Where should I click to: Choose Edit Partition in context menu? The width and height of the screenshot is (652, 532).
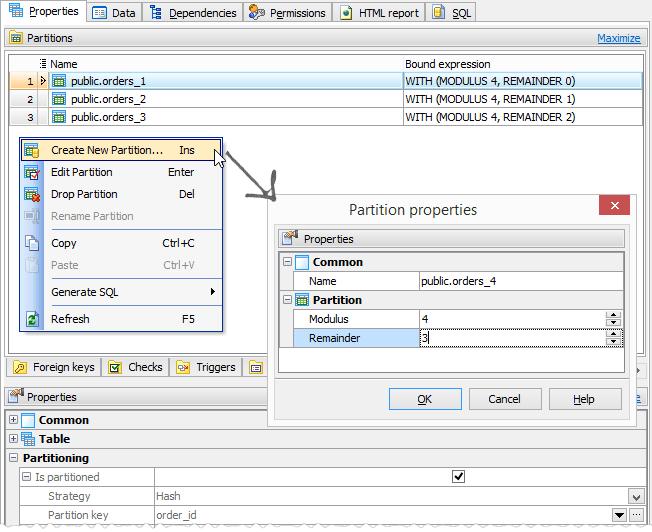click(121, 172)
